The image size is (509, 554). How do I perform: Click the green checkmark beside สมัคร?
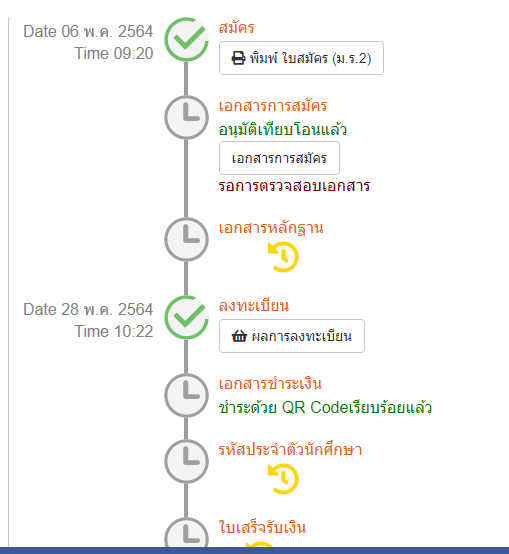187,39
